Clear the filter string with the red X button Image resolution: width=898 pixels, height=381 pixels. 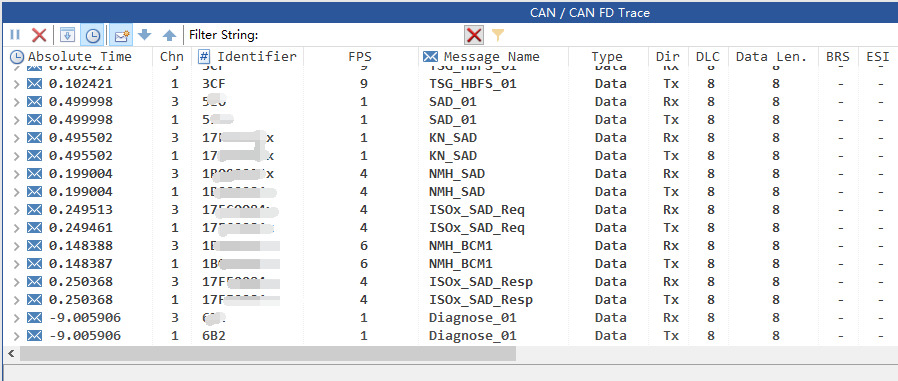coord(474,36)
